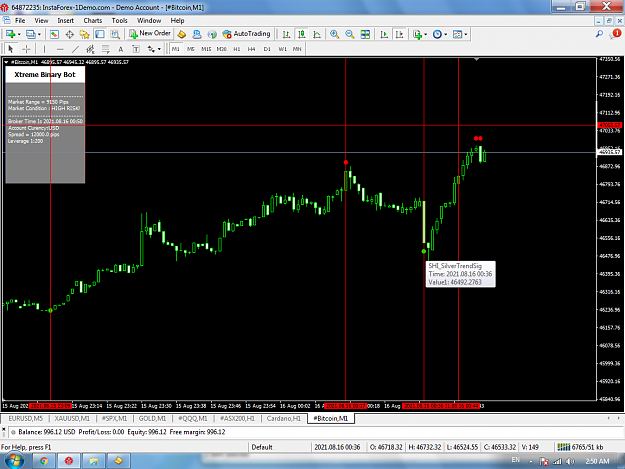Expand the arrows objects dropdown
This screenshot has height=469, width=625.
[159, 49]
